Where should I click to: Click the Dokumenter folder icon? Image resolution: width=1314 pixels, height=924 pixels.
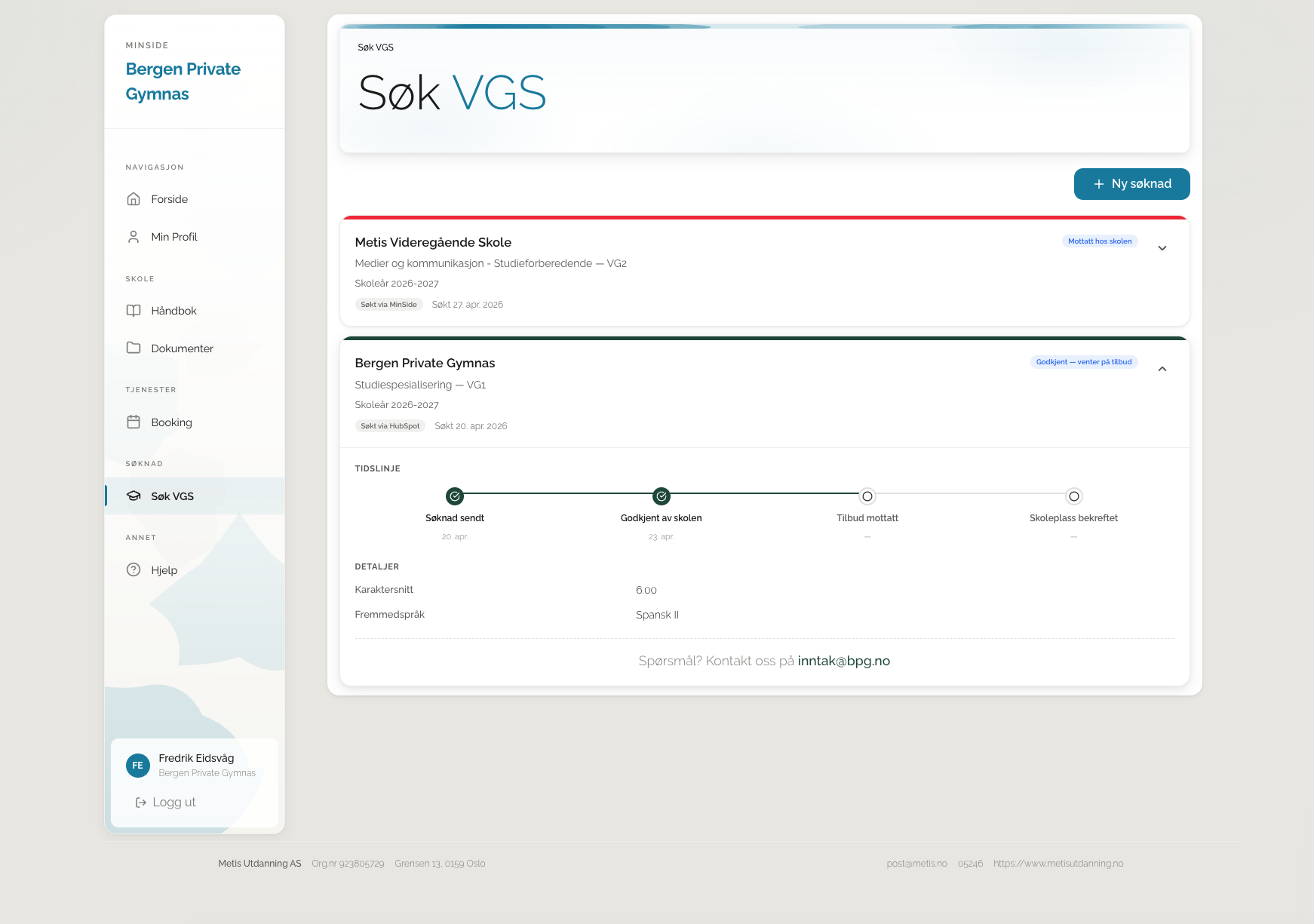click(x=134, y=348)
